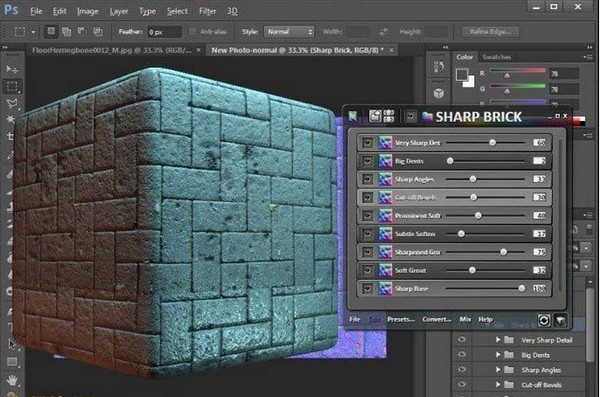
Task: Click the foreground color swatch in Color panel
Action: click(x=462, y=75)
